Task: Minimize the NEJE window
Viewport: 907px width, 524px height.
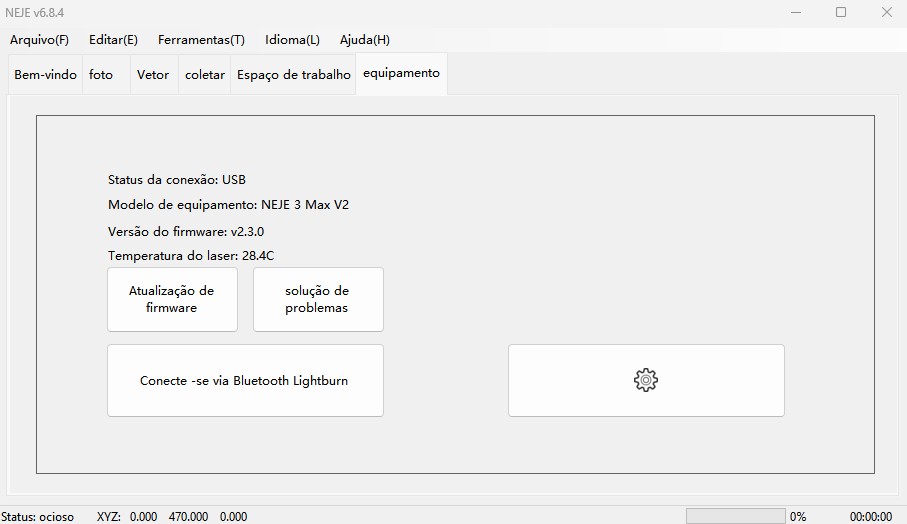Action: (x=795, y=12)
